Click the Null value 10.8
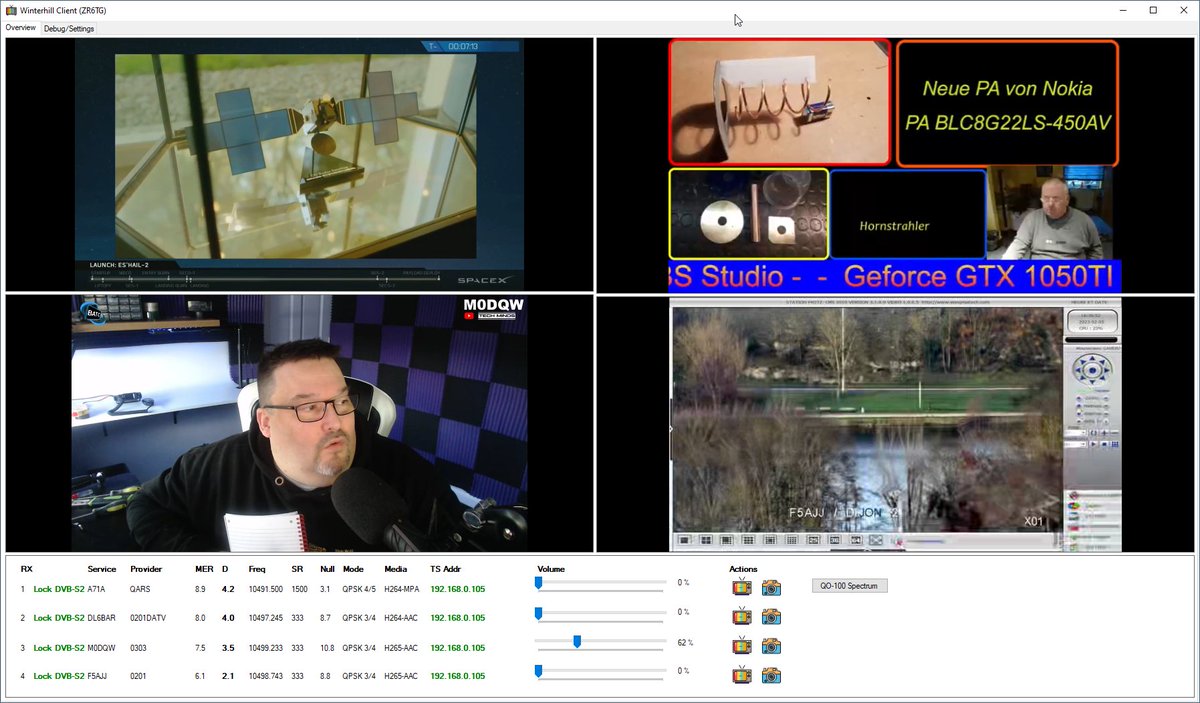 pos(327,647)
